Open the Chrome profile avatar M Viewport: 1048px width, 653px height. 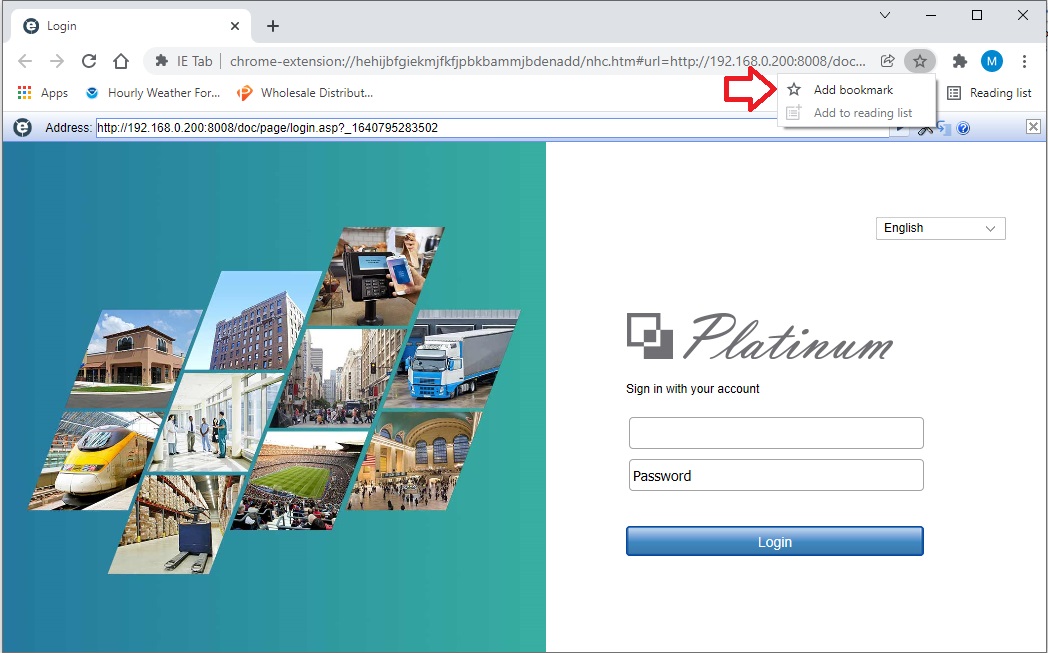click(x=991, y=61)
